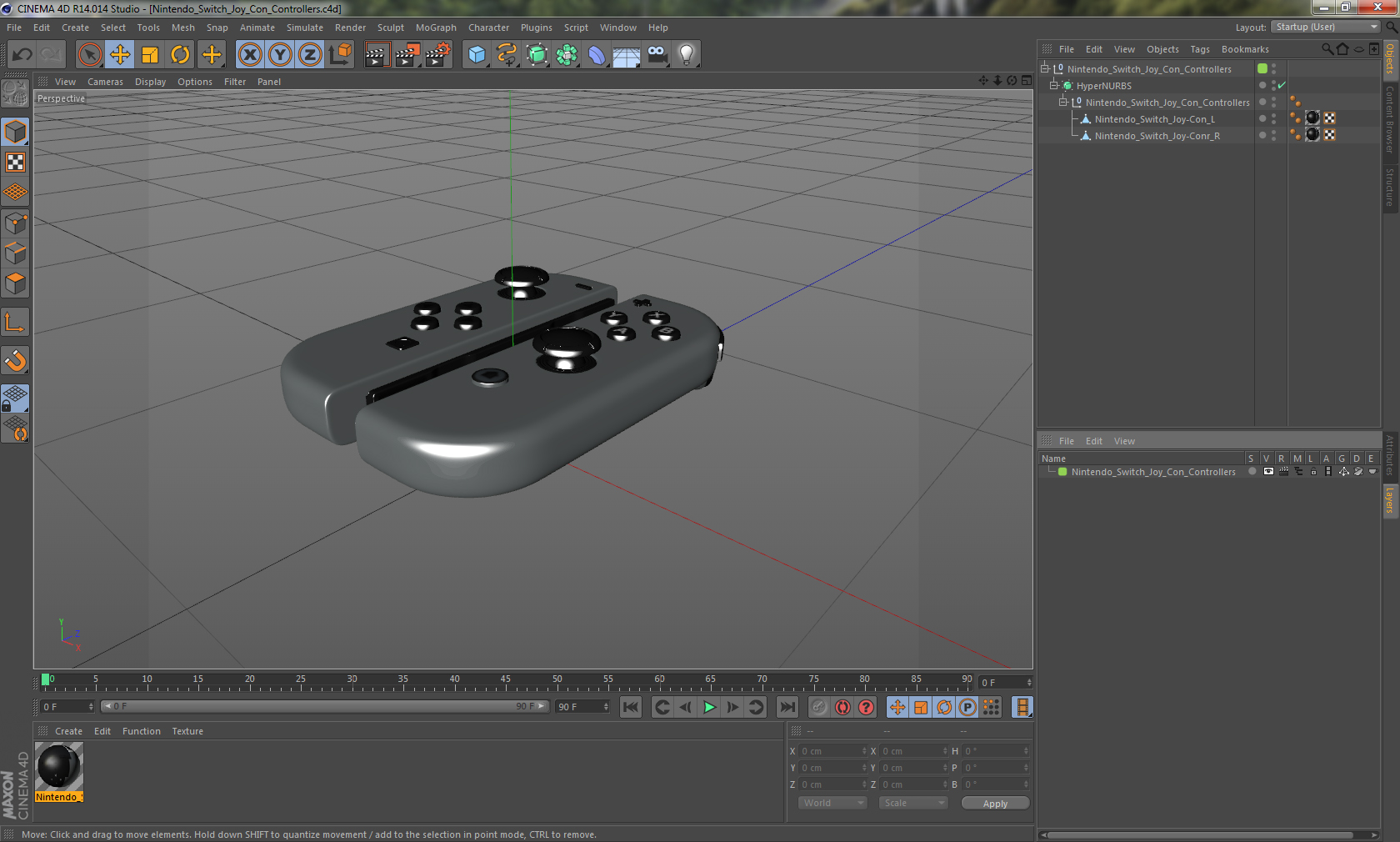The width and height of the screenshot is (1400, 842).
Task: Click material tag on Joy-Con_L
Action: click(x=1312, y=118)
